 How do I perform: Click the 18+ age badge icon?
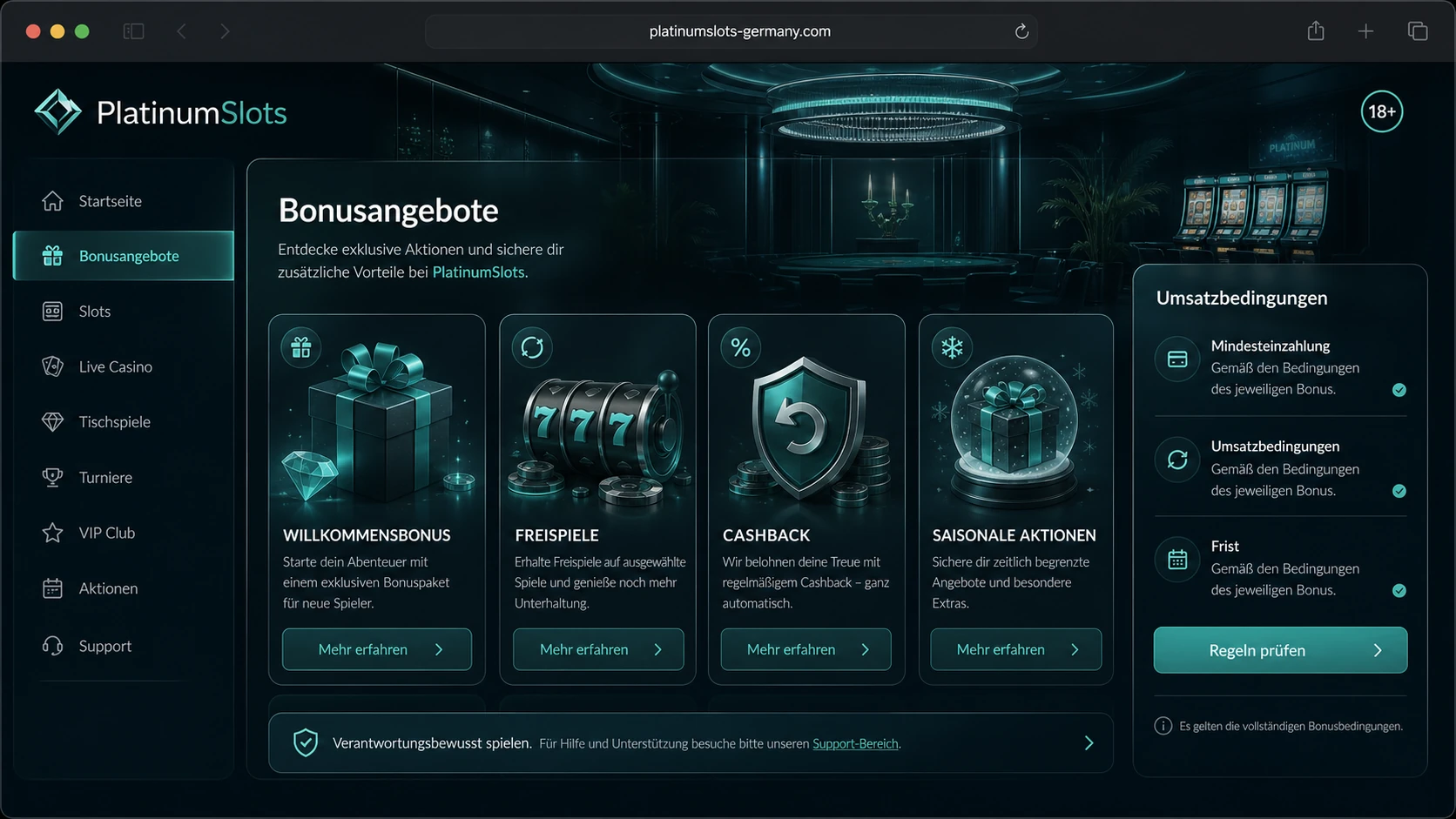(1382, 111)
